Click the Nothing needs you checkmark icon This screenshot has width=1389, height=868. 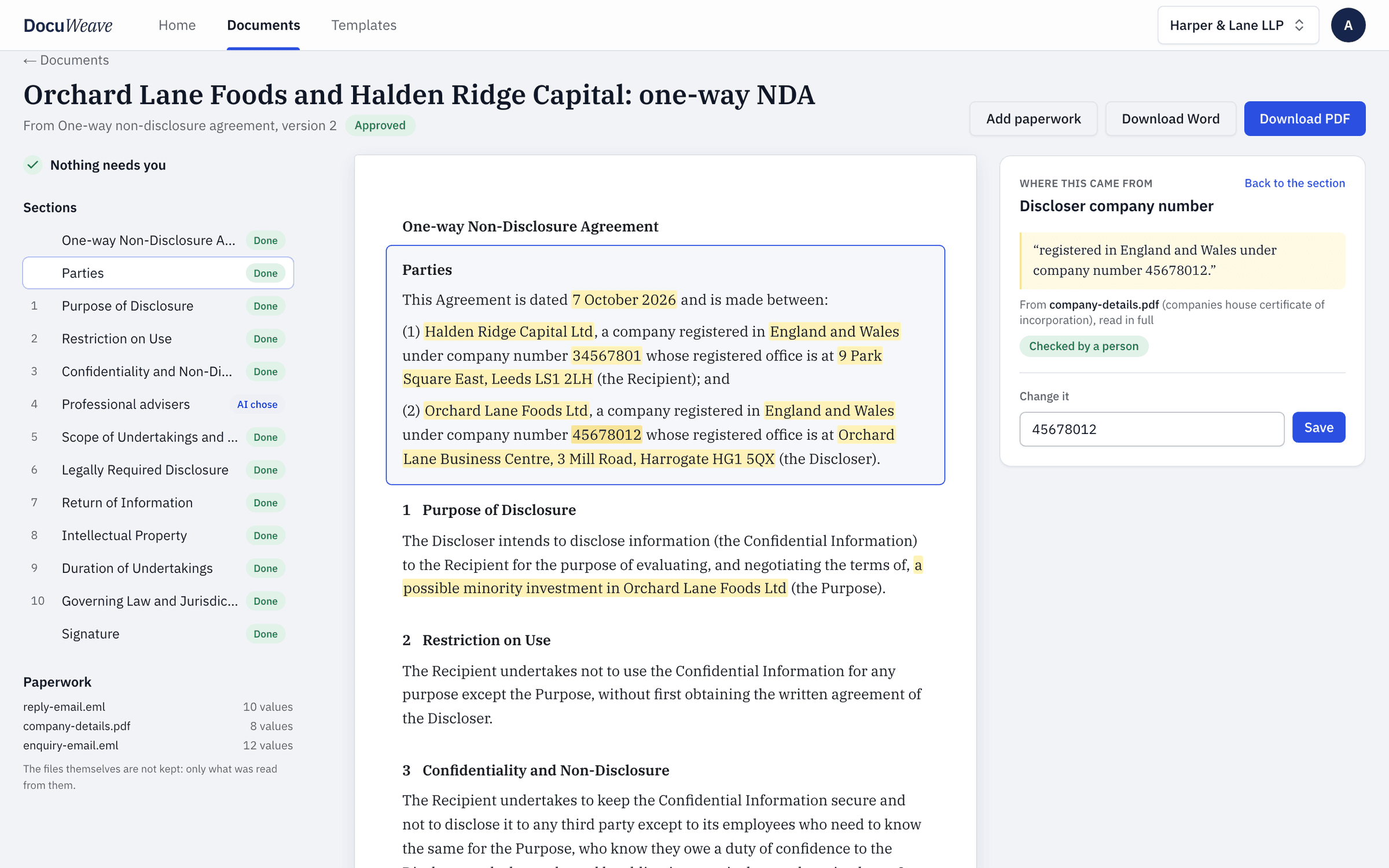33,165
